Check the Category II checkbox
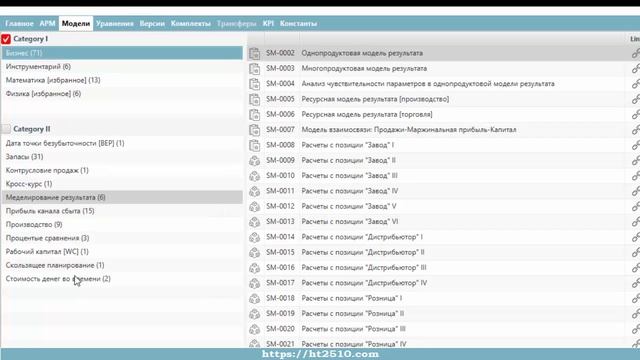The image size is (640, 360). 6,129
